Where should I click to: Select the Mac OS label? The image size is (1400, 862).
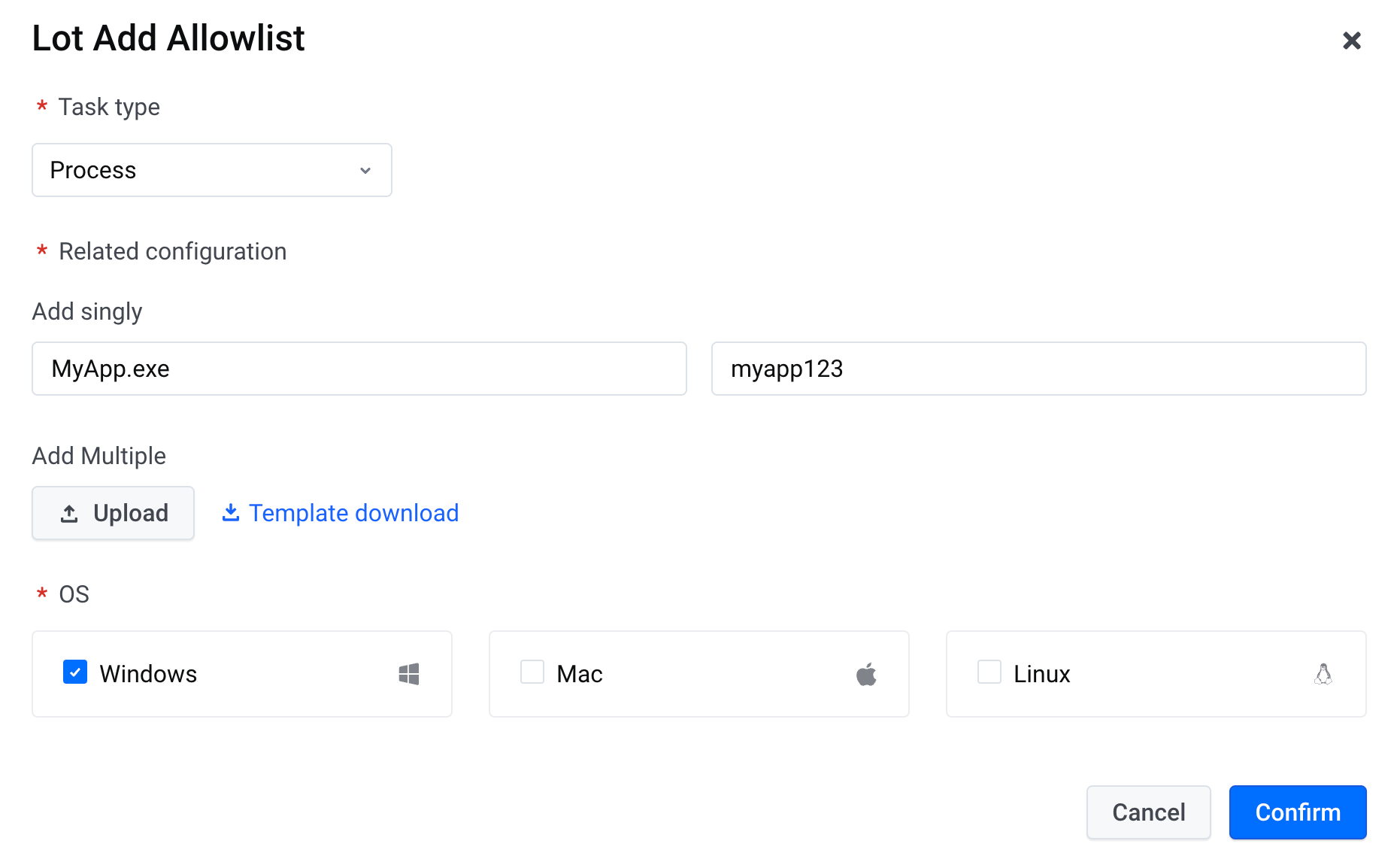[580, 674]
